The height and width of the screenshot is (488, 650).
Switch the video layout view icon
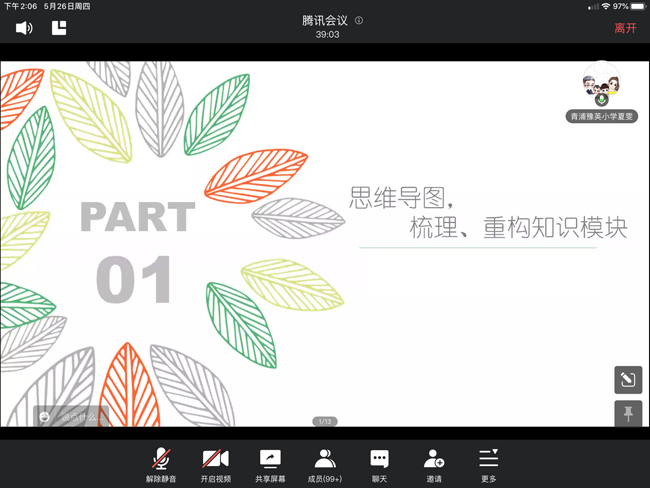click(59, 28)
